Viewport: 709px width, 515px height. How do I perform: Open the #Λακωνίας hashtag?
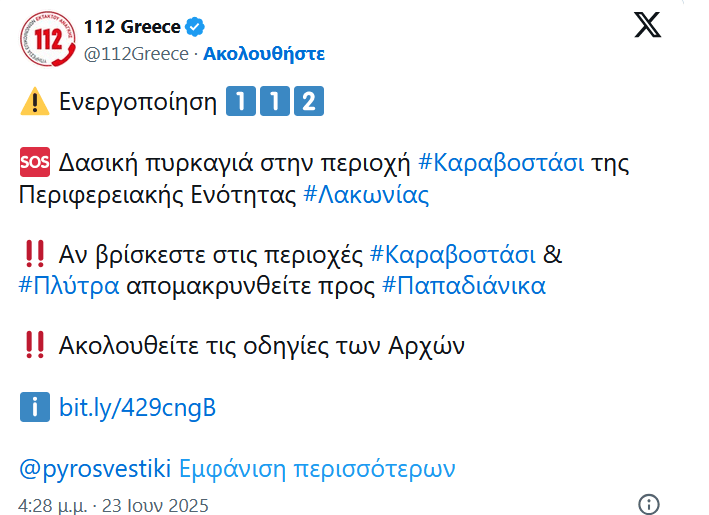click(366, 194)
